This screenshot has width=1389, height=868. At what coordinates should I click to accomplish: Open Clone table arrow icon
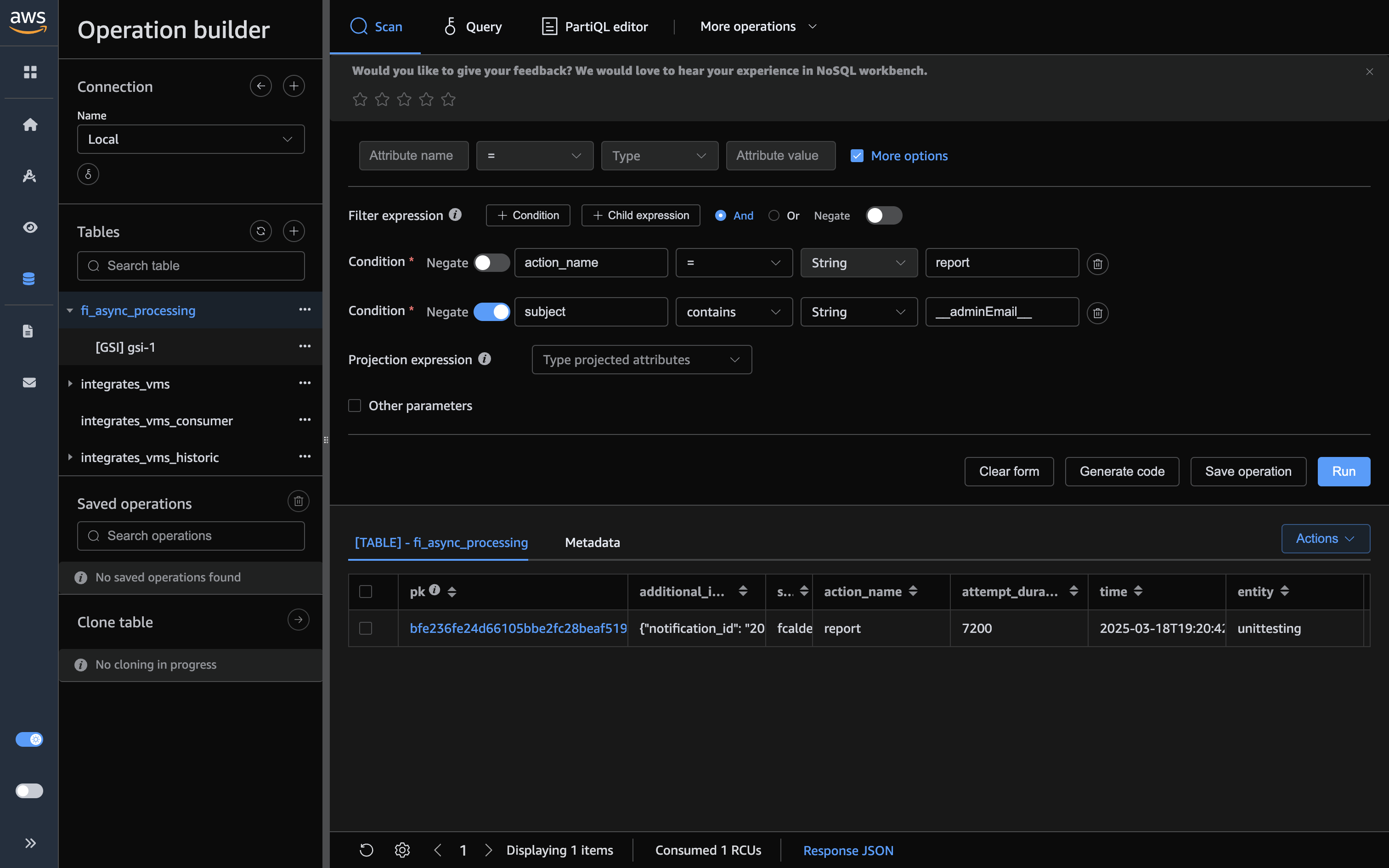pyautogui.click(x=299, y=620)
